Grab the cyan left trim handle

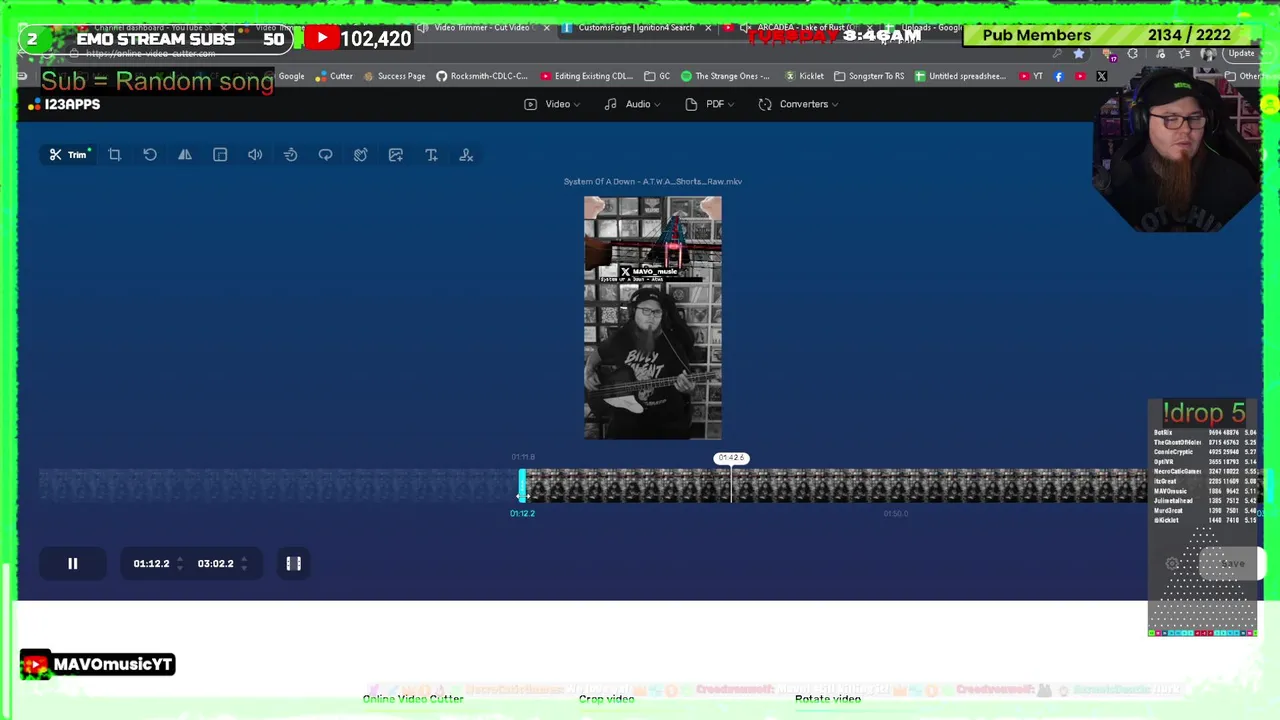522,486
